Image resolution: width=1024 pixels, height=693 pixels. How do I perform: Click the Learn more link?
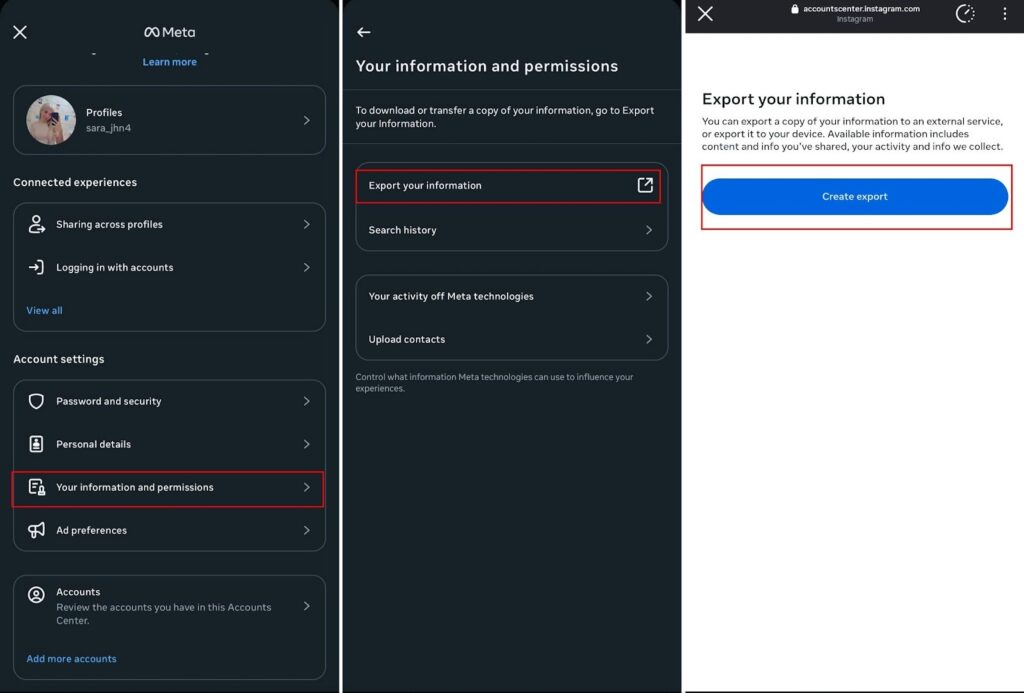[x=169, y=61]
